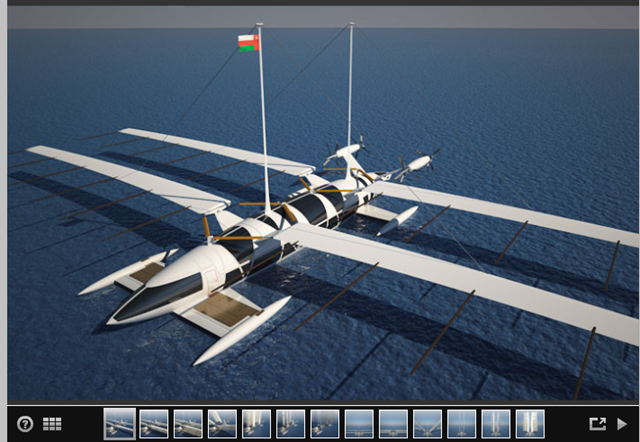640x442 pixels.
Task: View the twelfth thumbnail in the strip
Action: coord(495,424)
